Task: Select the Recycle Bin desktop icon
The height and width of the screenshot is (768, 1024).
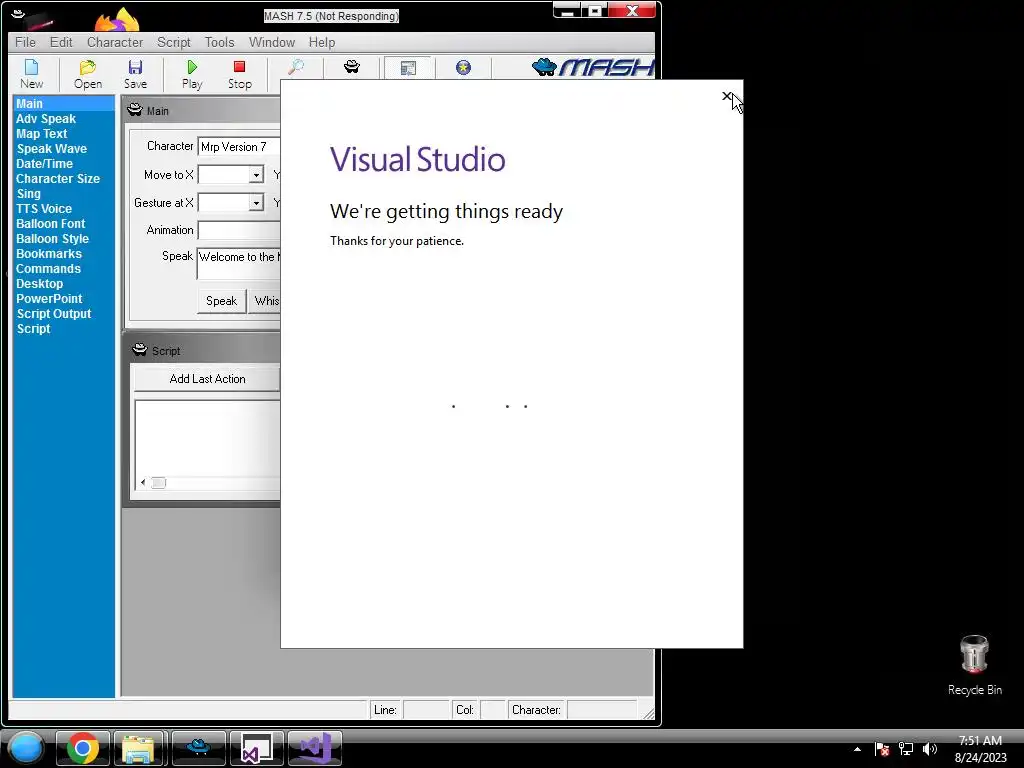Action: [x=974, y=665]
